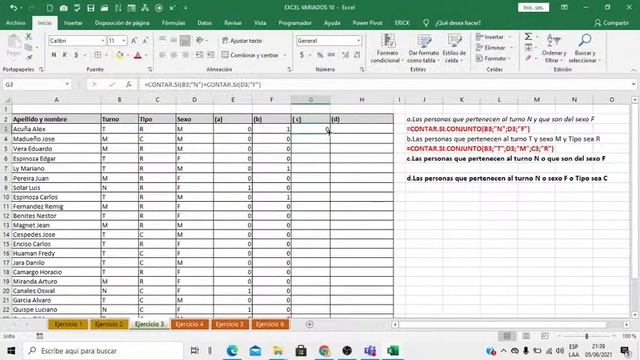
Task: Click ¿Qué desea hacer? search box
Action: 458,23
